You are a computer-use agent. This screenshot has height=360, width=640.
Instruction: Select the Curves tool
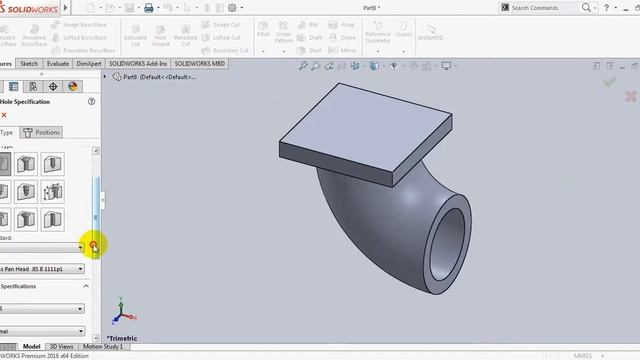(x=403, y=29)
